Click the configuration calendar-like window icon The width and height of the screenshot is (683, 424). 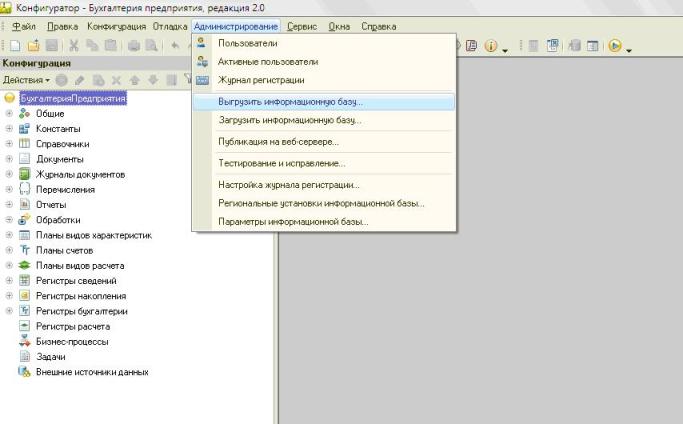point(592,45)
